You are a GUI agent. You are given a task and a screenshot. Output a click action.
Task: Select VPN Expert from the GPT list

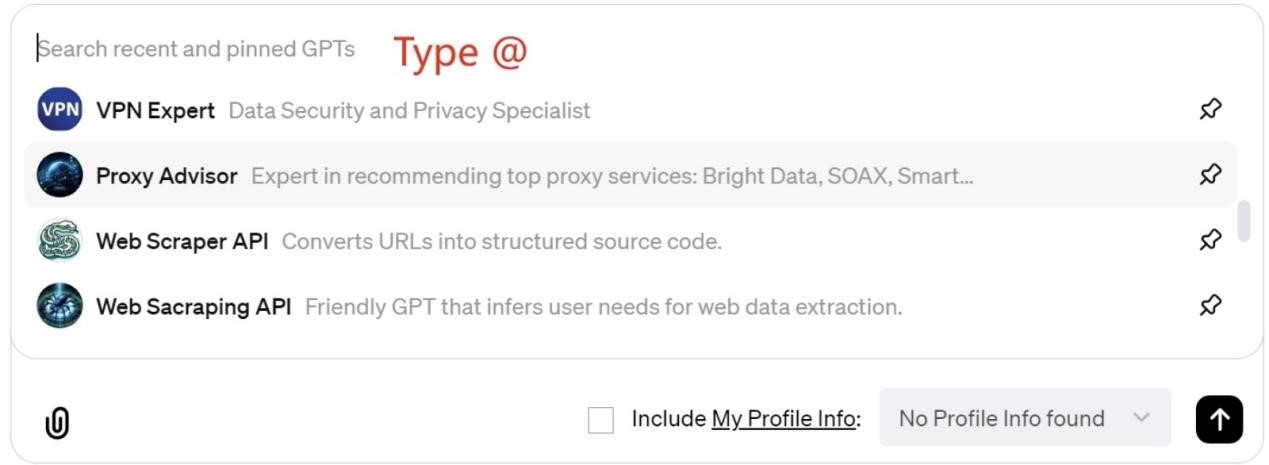[x=155, y=110]
